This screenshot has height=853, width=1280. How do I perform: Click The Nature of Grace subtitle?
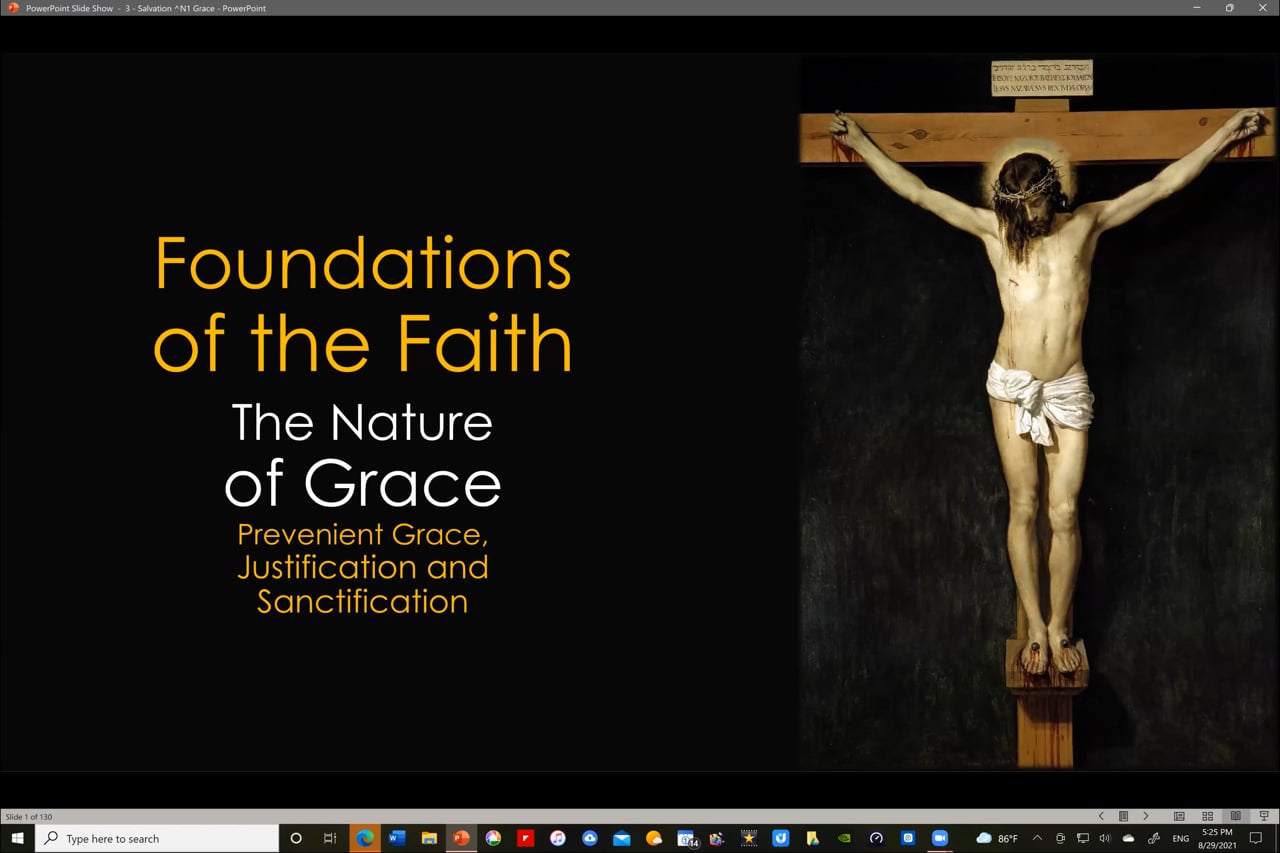coord(362,455)
